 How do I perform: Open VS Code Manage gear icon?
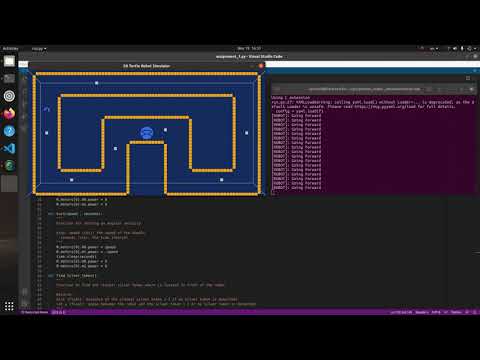click(25, 303)
